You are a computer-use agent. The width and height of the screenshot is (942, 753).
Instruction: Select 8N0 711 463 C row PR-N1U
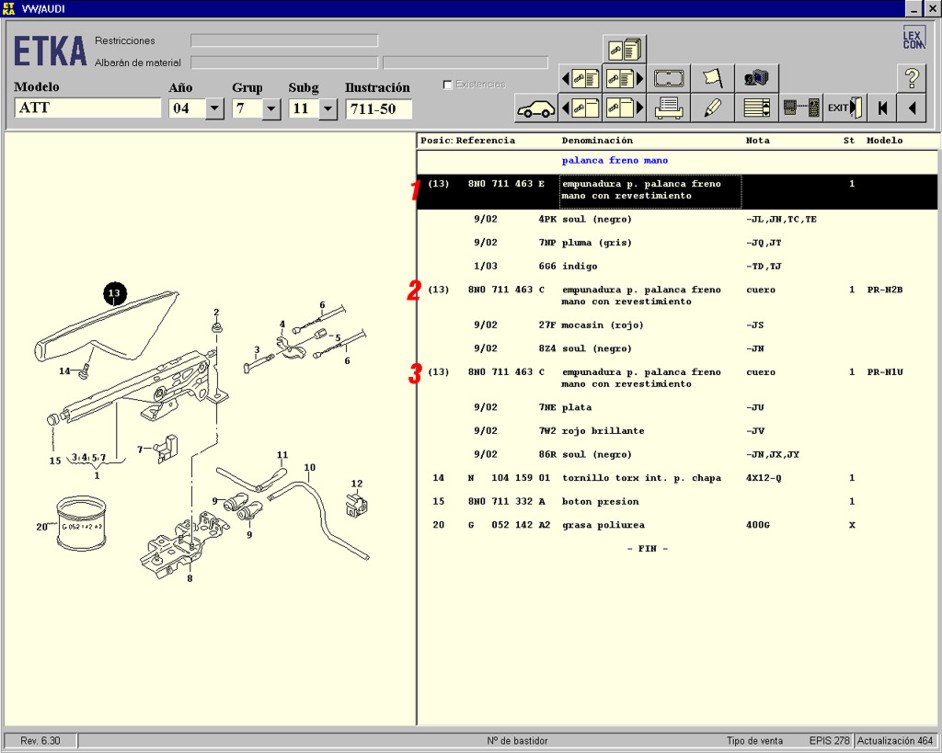677,378
